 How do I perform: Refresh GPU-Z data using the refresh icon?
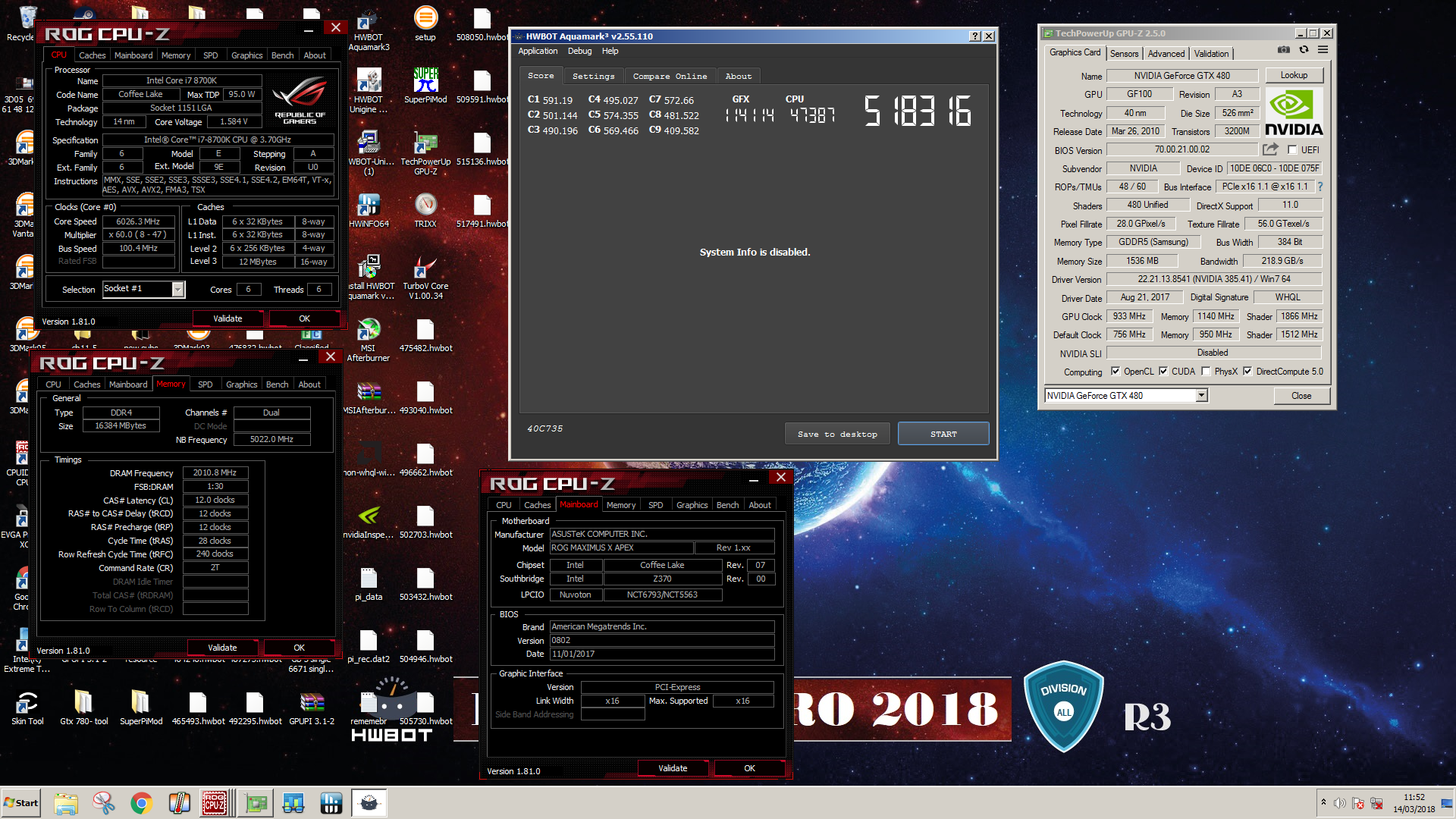[x=1304, y=50]
